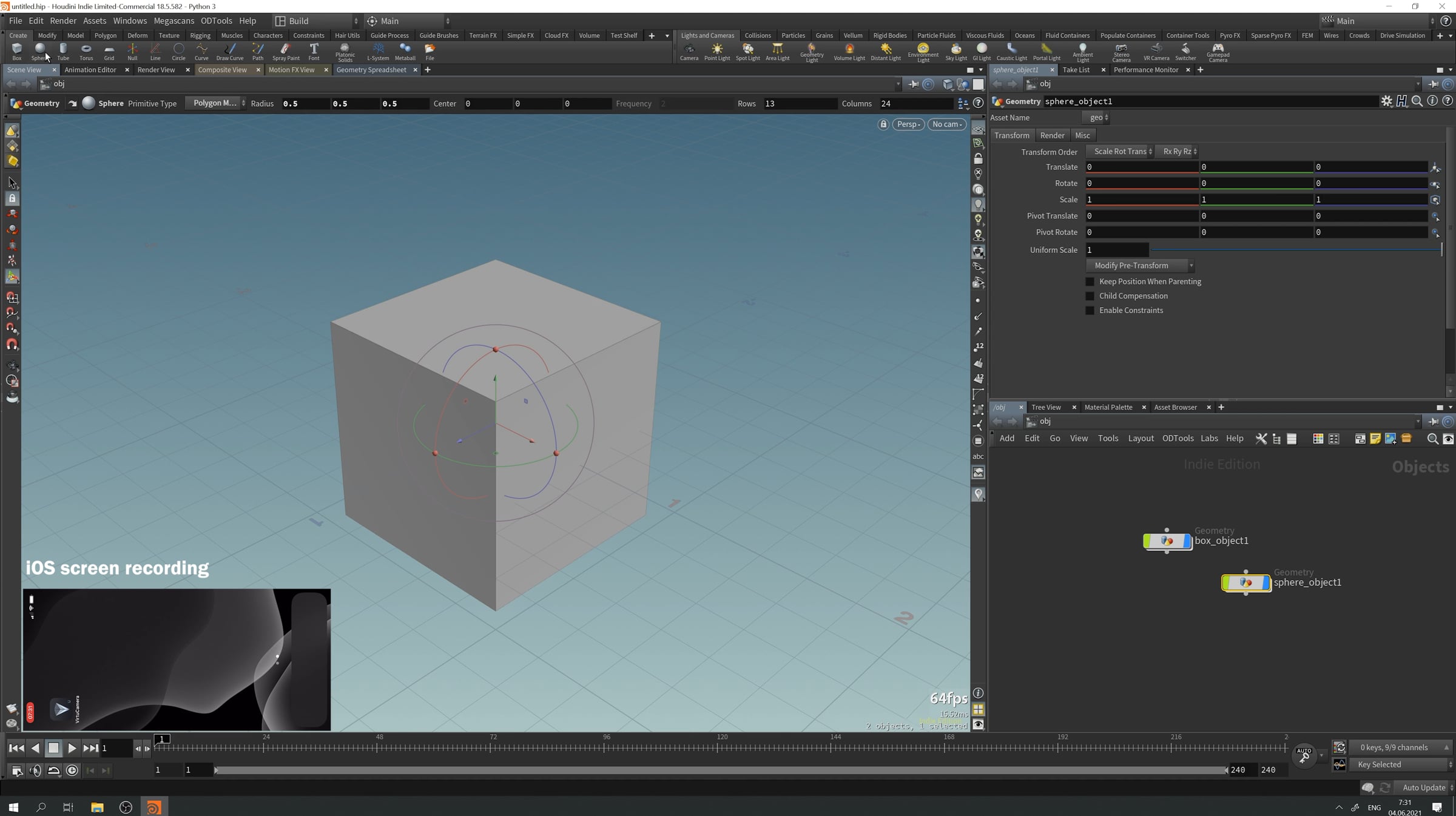Open File Explorer from the taskbar
Image resolution: width=1456 pixels, height=816 pixels.
pos(97,807)
